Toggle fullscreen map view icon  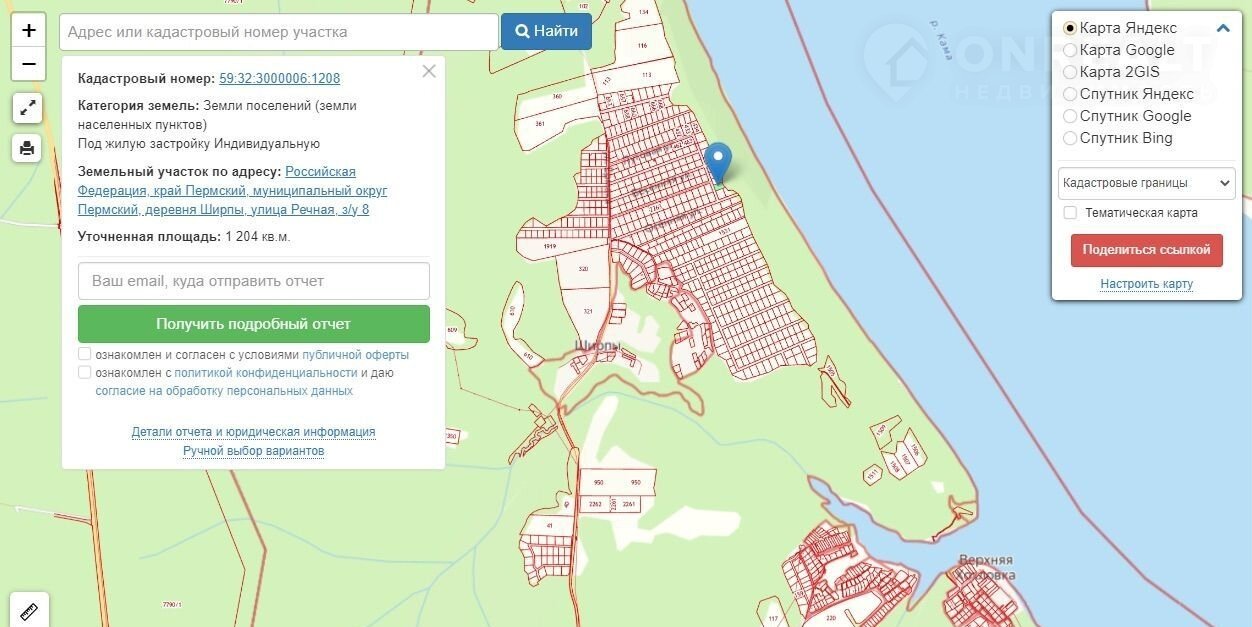coord(27,108)
